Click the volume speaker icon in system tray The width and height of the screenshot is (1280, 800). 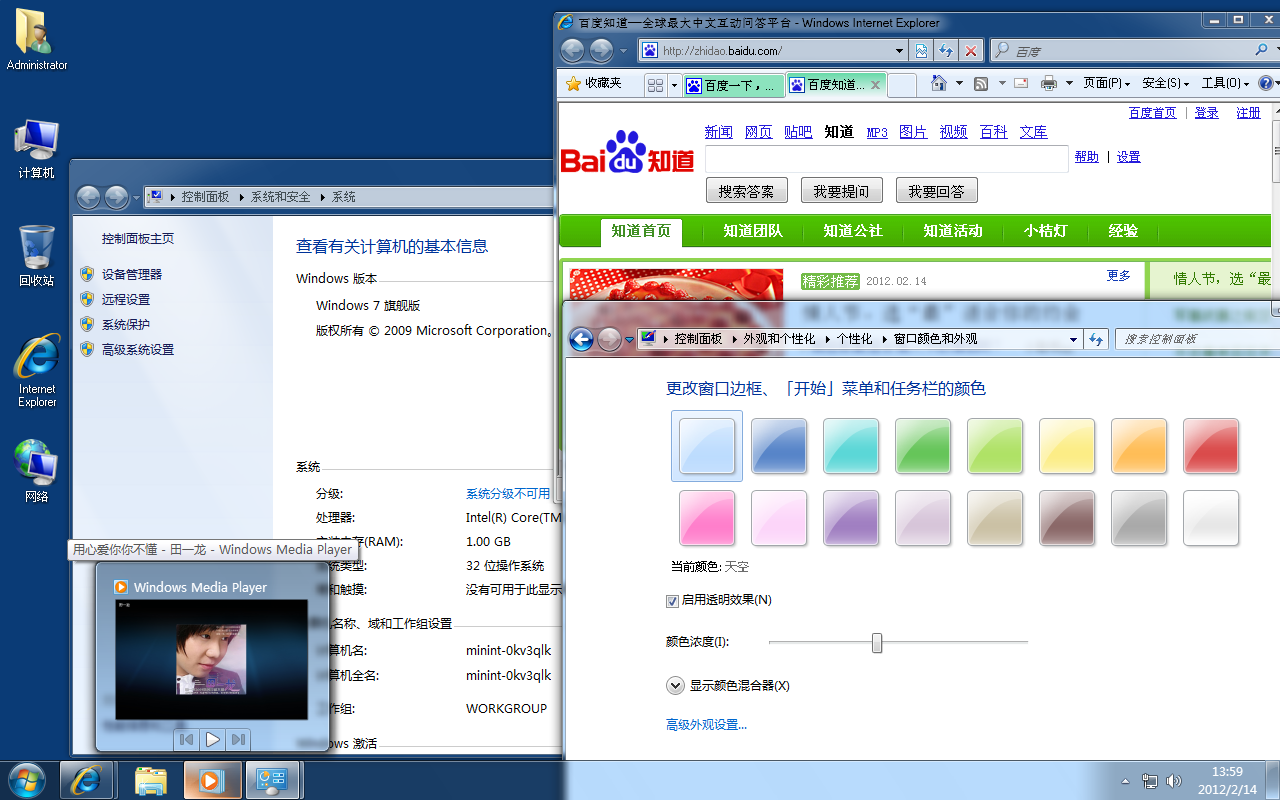1174,781
